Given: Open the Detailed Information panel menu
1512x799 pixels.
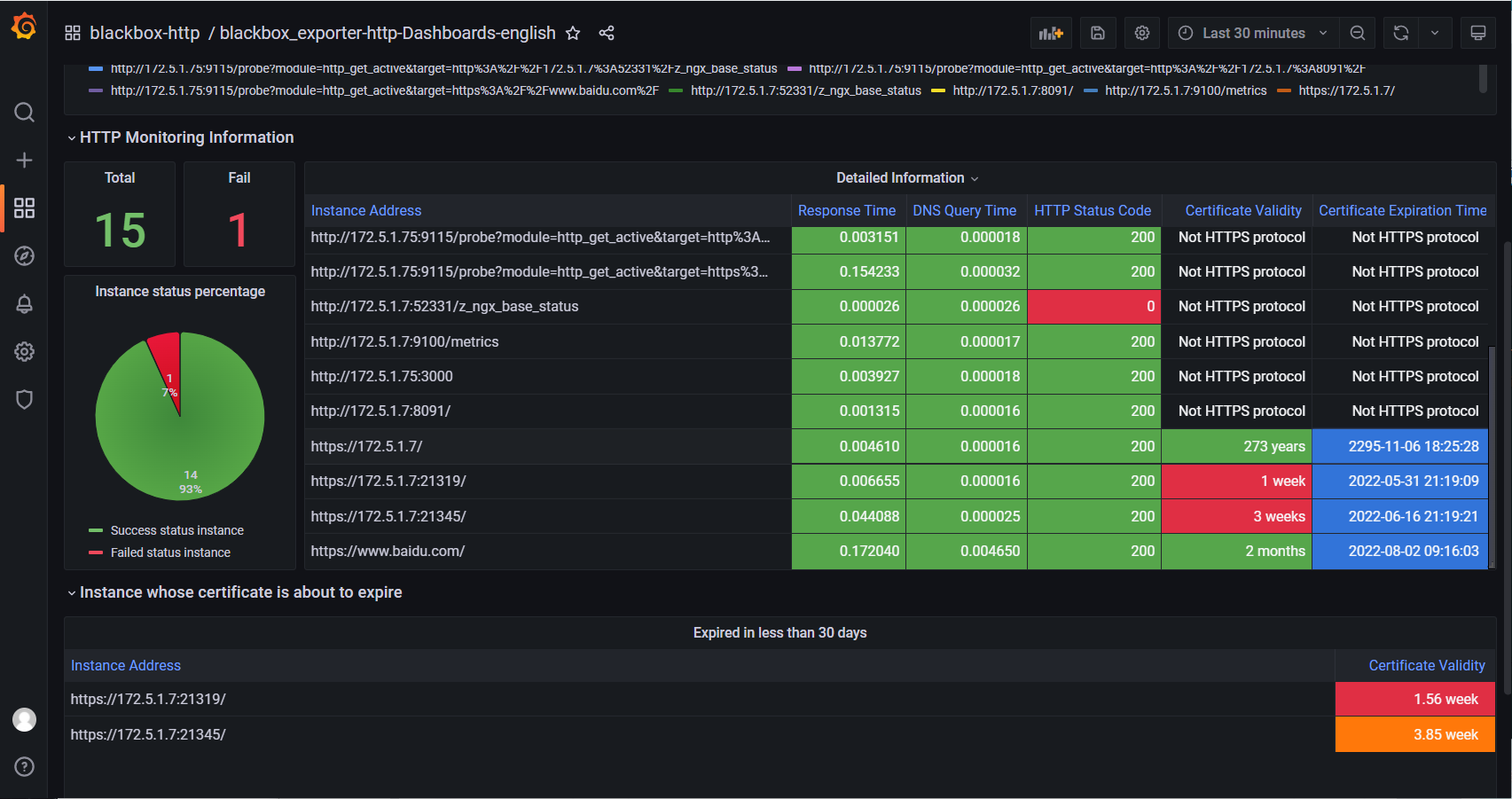Looking at the screenshot, I should tap(906, 178).
